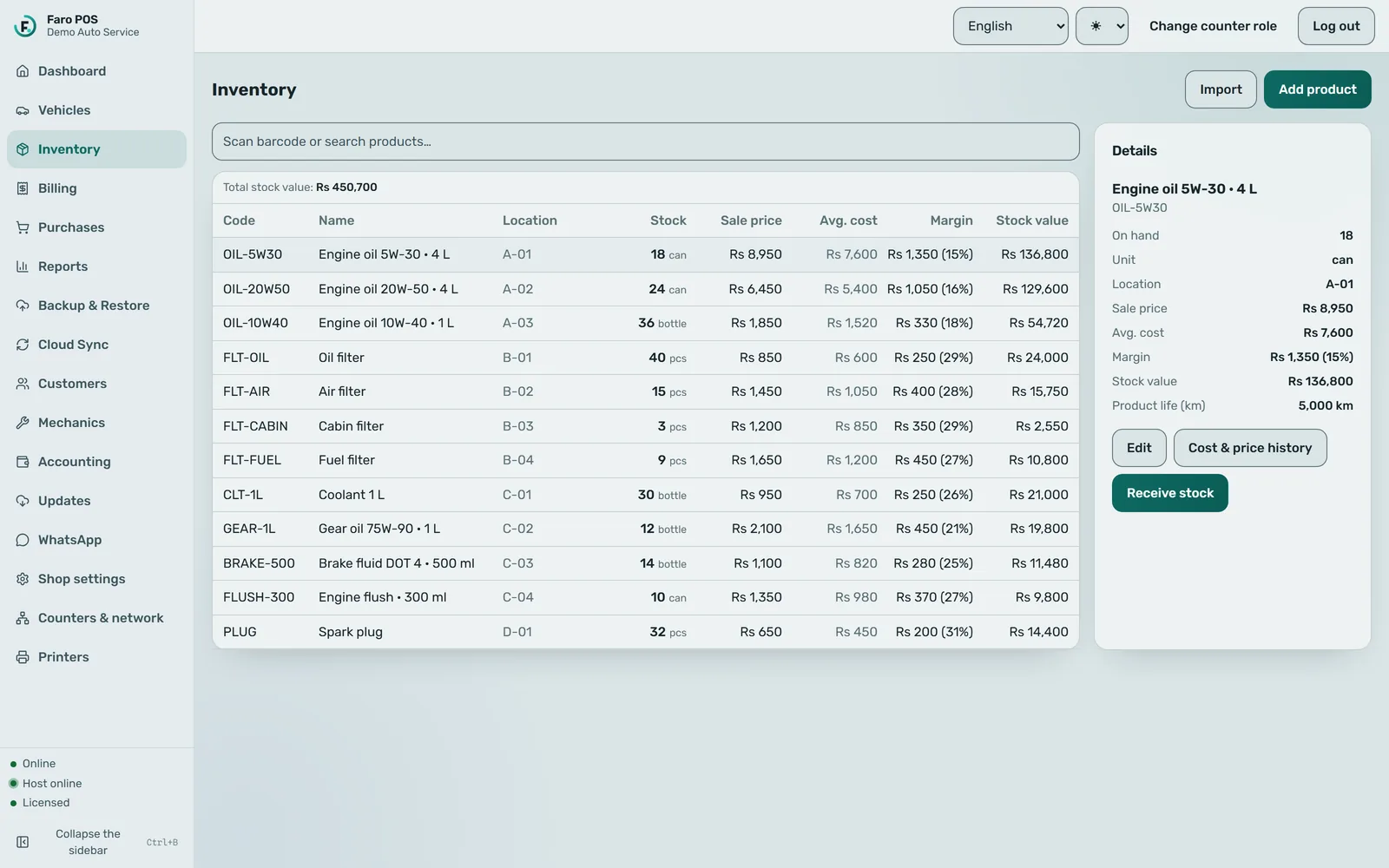
Task: Click the Stock column header
Action: pos(668,220)
